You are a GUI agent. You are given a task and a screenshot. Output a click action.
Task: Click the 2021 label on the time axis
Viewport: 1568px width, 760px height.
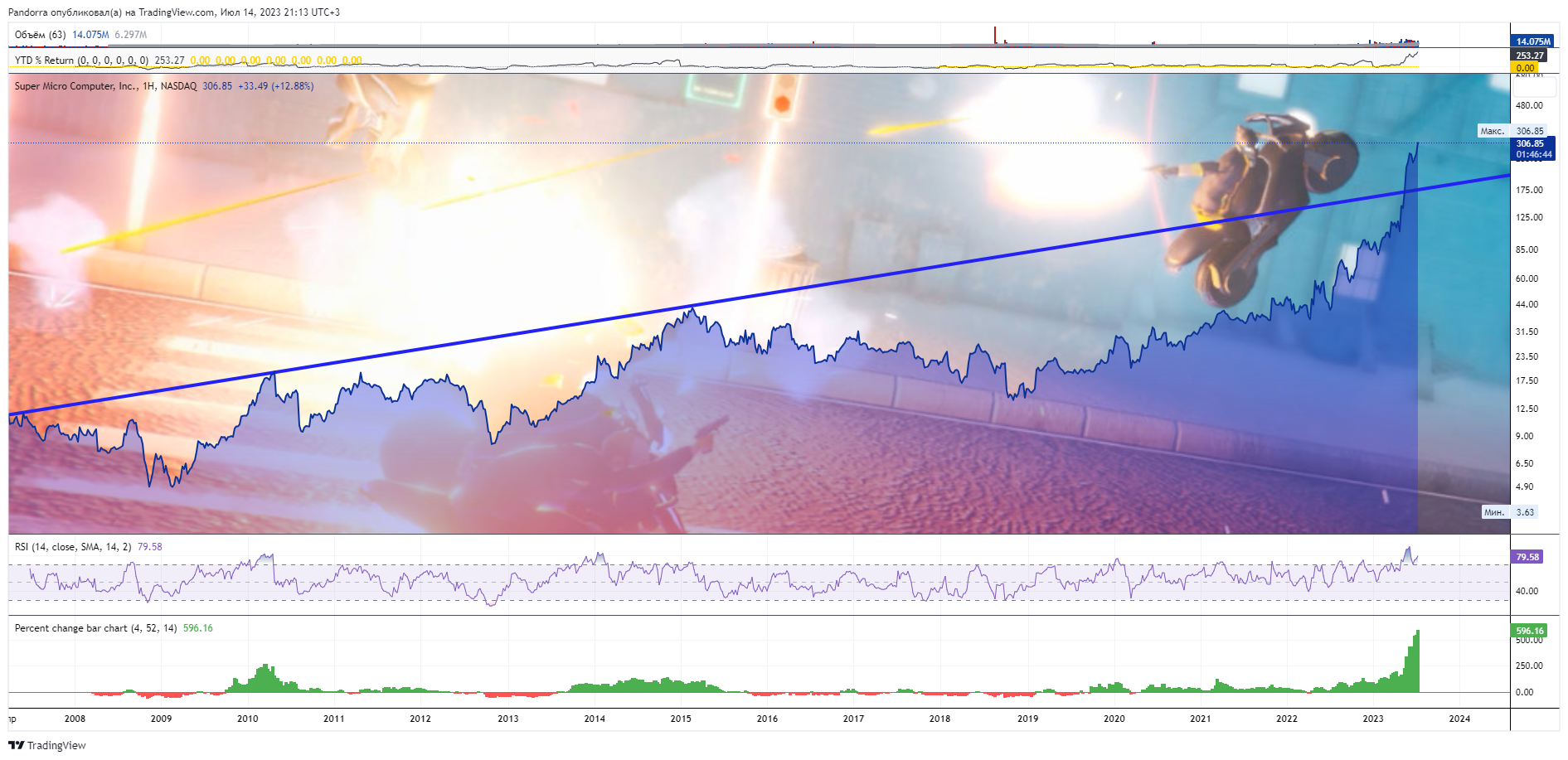pos(1200,719)
